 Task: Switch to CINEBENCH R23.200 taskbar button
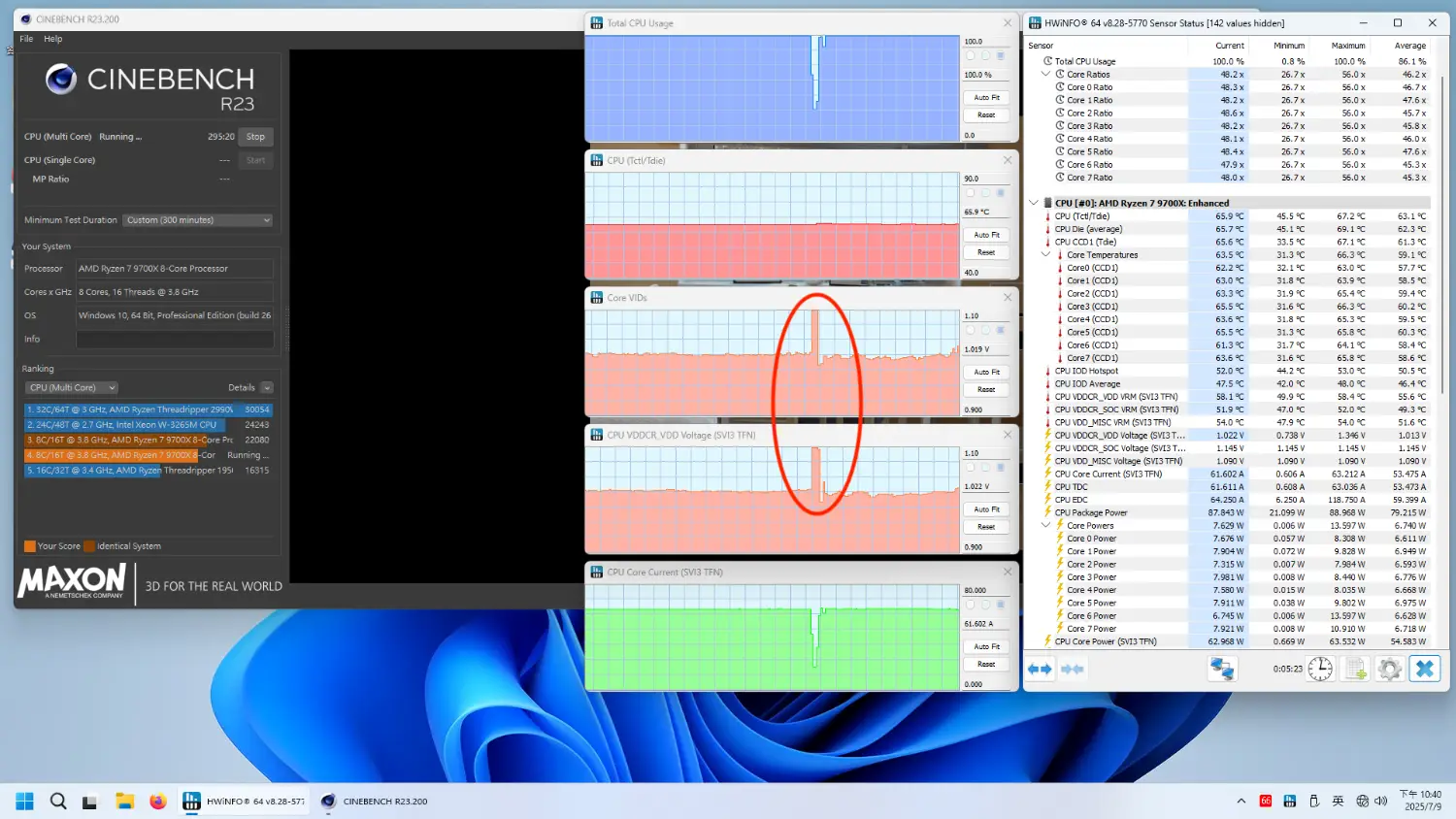point(375,802)
